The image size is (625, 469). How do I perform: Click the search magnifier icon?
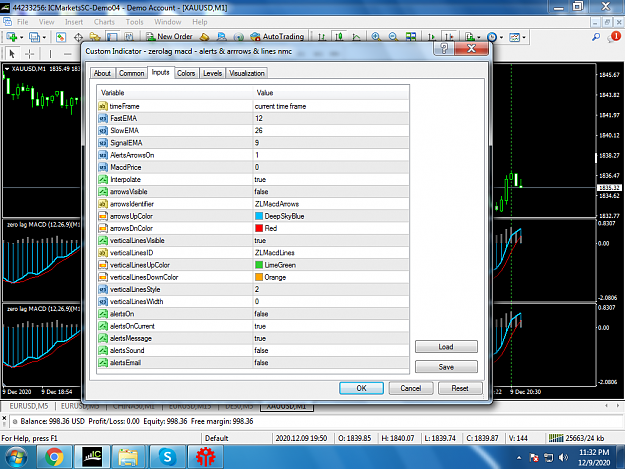(x=596, y=37)
